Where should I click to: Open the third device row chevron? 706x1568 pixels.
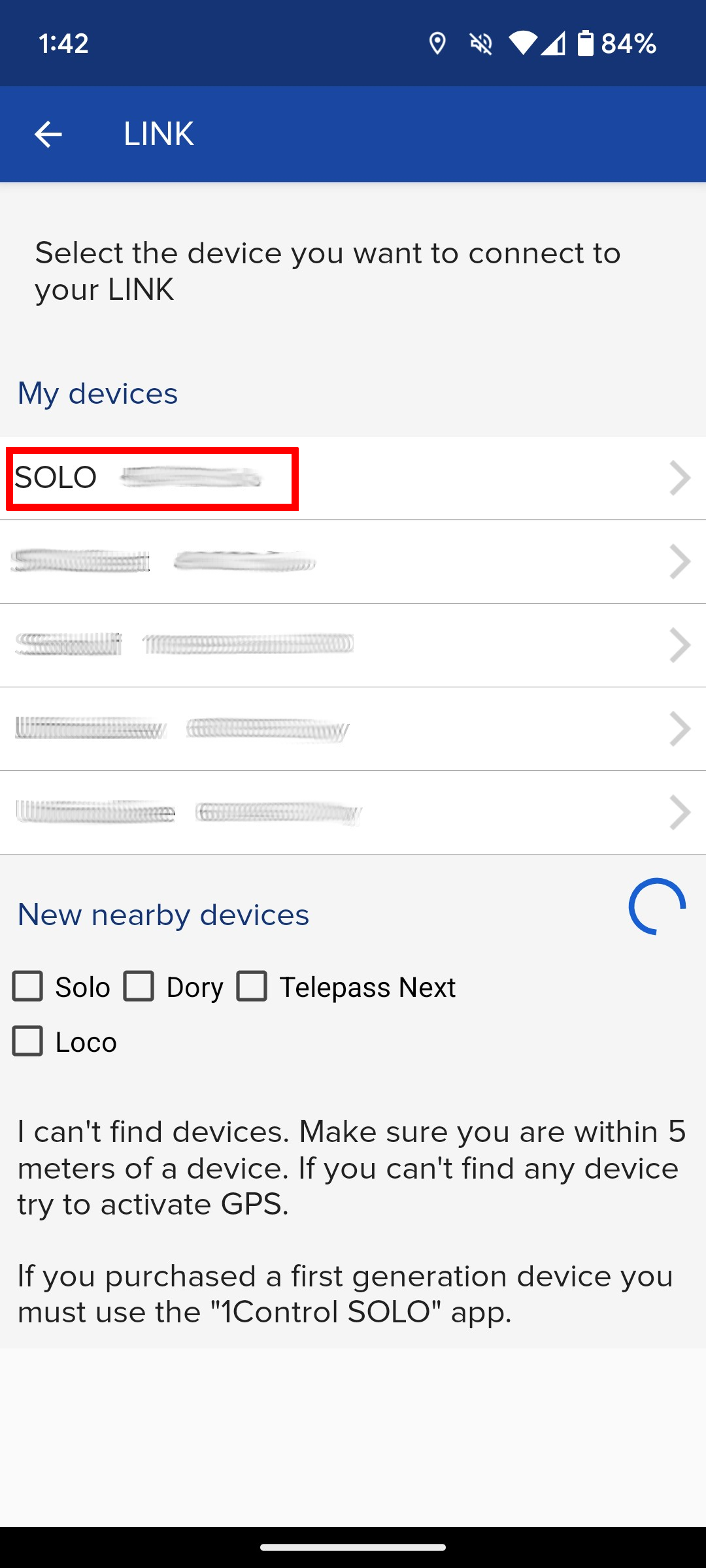[680, 645]
